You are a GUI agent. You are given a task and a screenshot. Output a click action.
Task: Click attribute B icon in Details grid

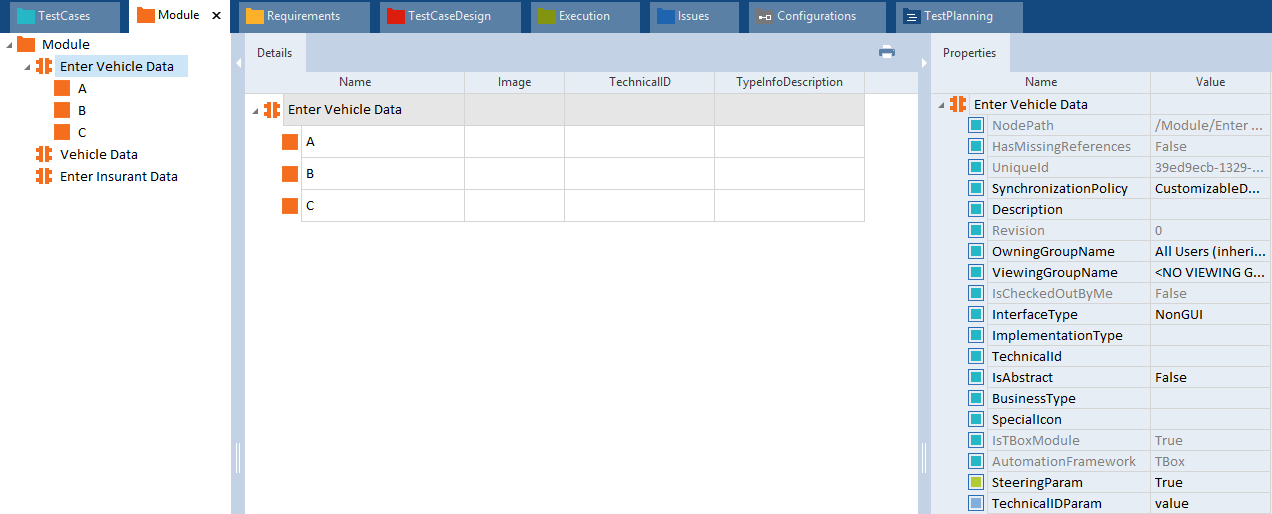click(x=290, y=174)
